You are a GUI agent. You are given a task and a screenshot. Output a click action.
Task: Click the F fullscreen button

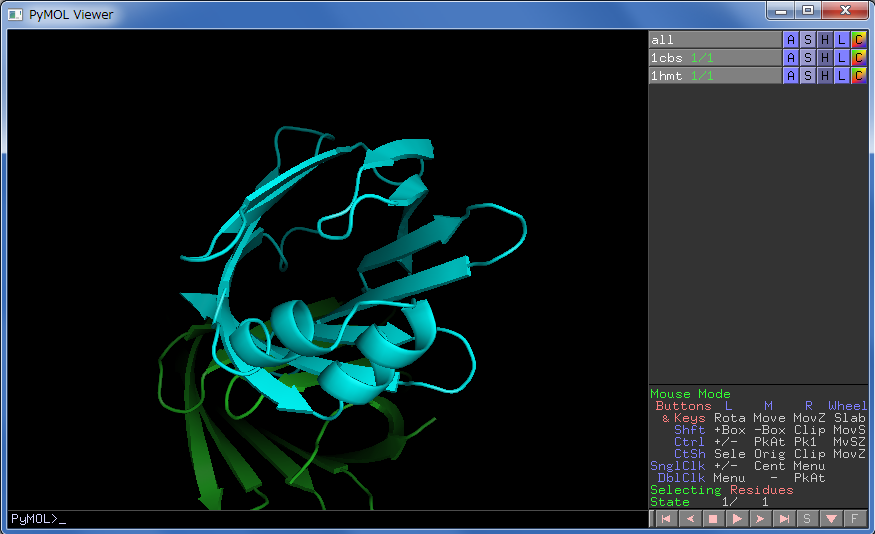click(x=854, y=519)
